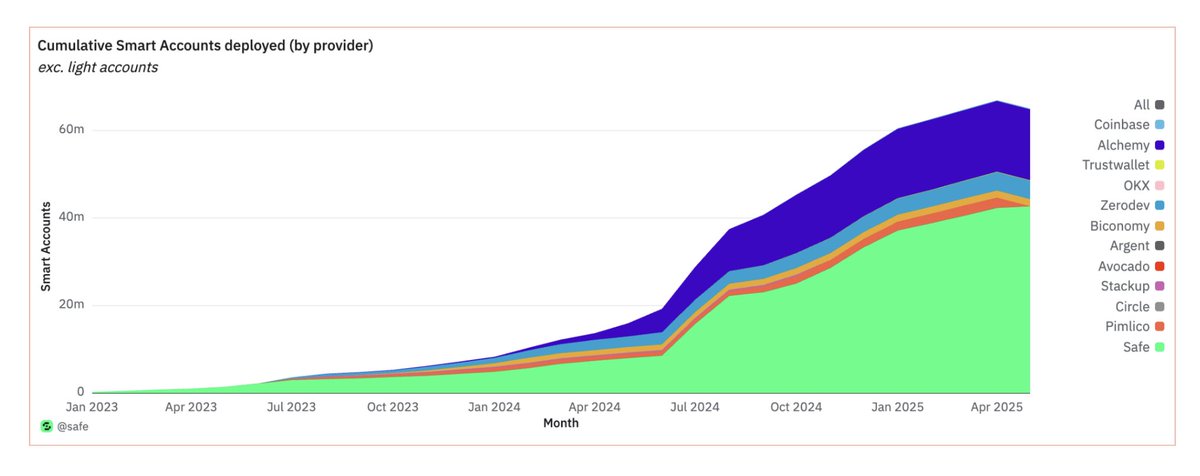Viewport: 1200px width, 476px height.
Task: Toggle the Pimlico legend entry
Action: point(1133,327)
